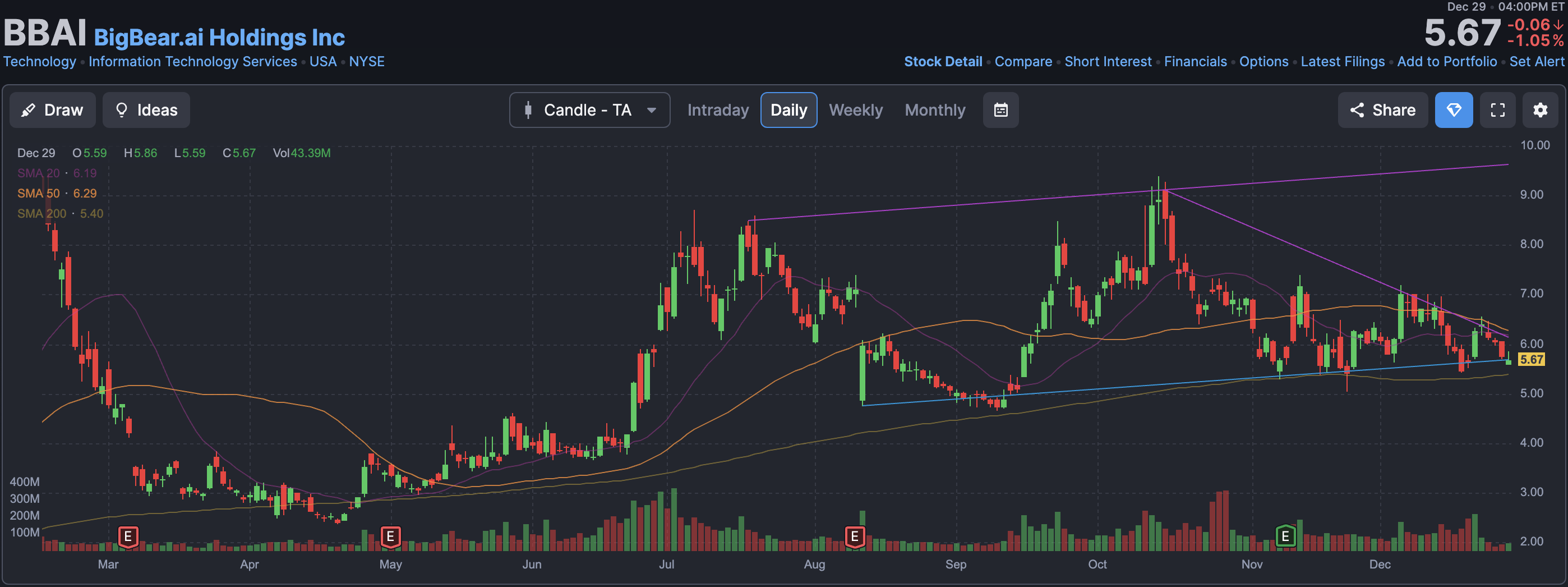Click the candlestick icon in chart type selector
The image size is (1568, 587).
click(x=528, y=110)
